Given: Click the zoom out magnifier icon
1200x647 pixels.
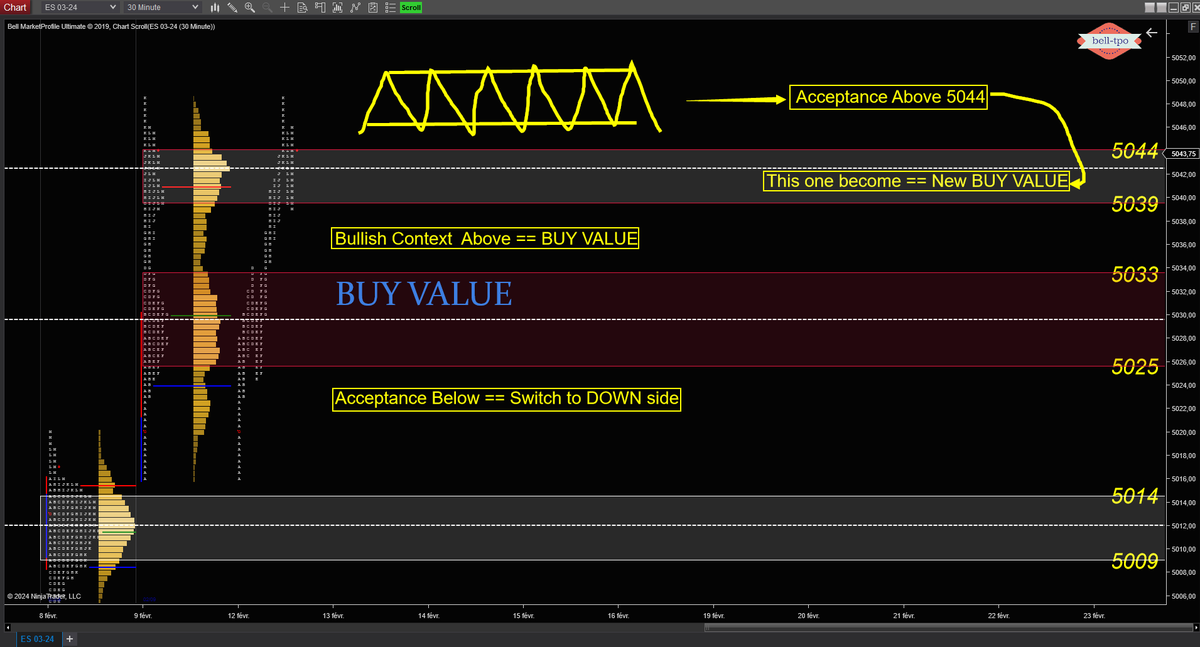Looking at the screenshot, I should point(268,7).
